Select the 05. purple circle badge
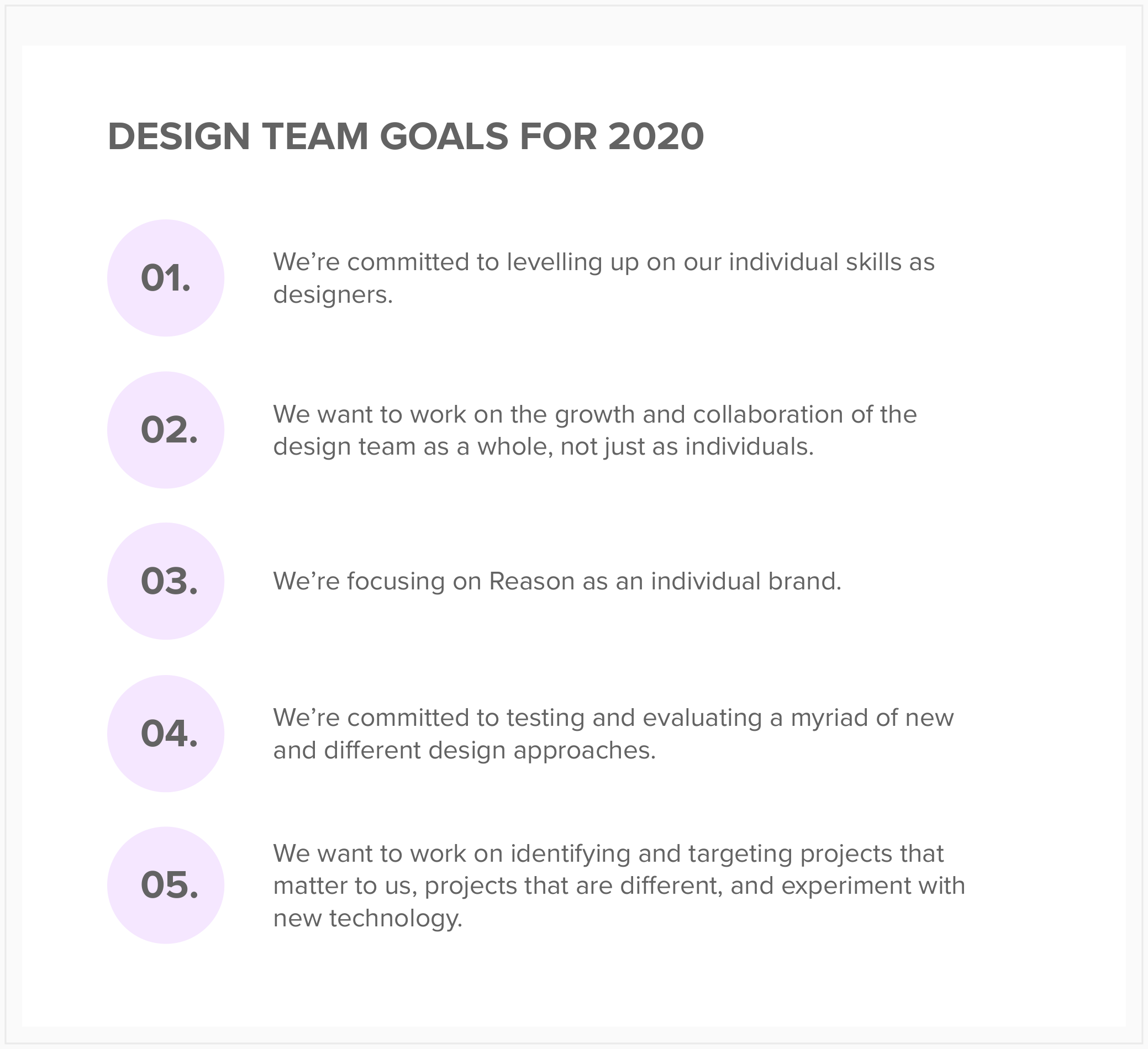This screenshot has width=1148, height=1049. tap(165, 885)
